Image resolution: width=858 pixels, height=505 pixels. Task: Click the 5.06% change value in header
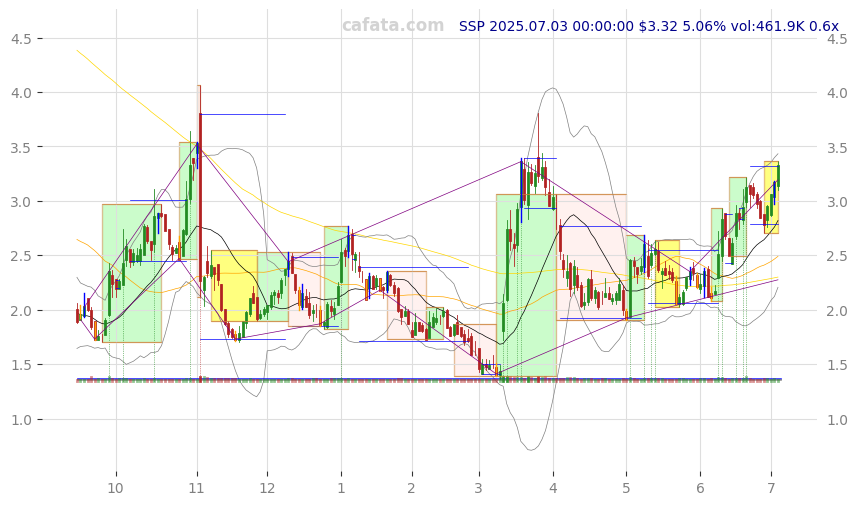tap(704, 26)
